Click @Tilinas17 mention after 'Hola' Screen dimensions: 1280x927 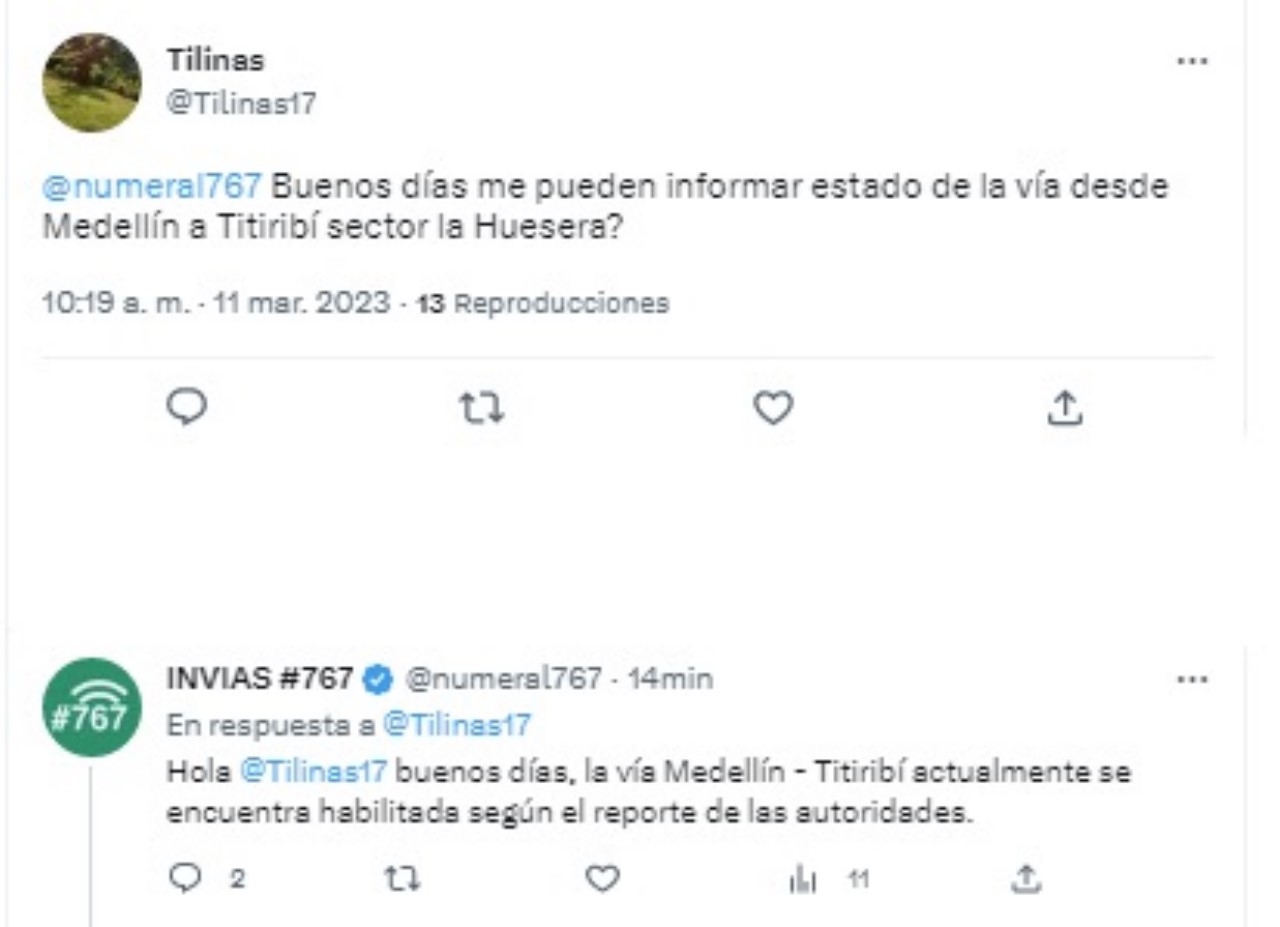314,771
